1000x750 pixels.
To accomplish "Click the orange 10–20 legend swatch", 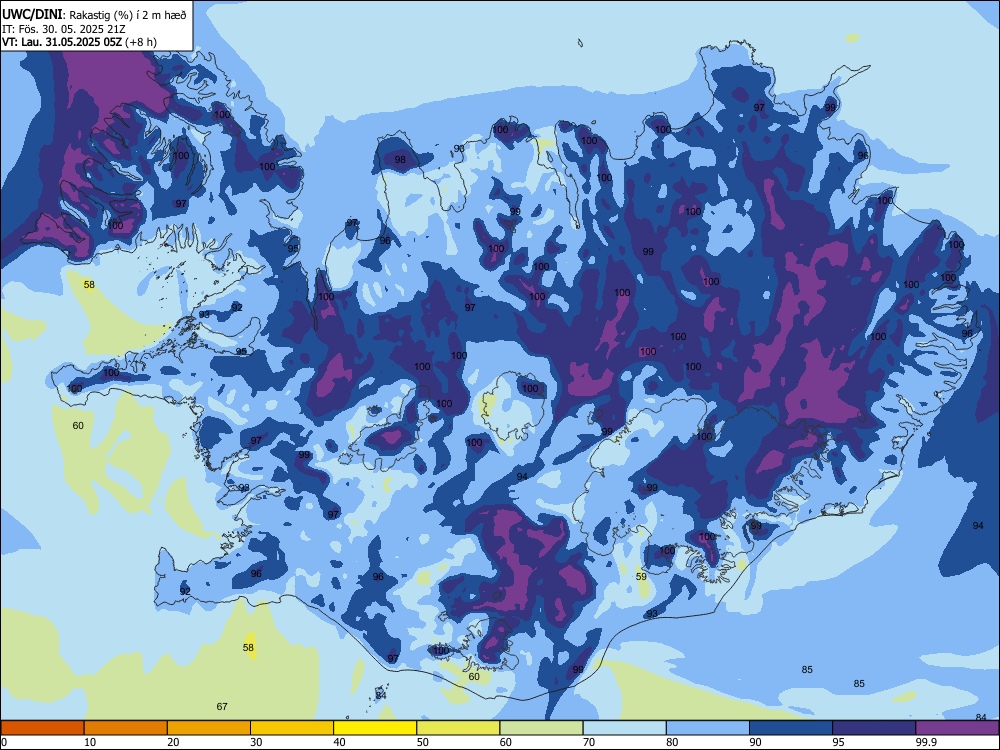I will tap(126, 728).
